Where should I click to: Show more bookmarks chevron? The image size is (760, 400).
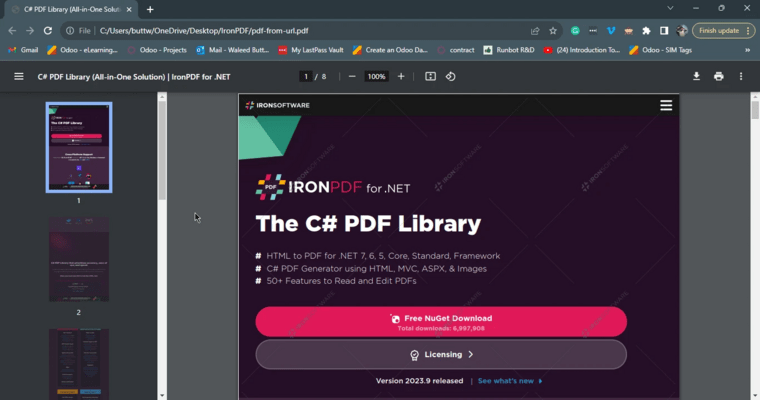tap(747, 50)
